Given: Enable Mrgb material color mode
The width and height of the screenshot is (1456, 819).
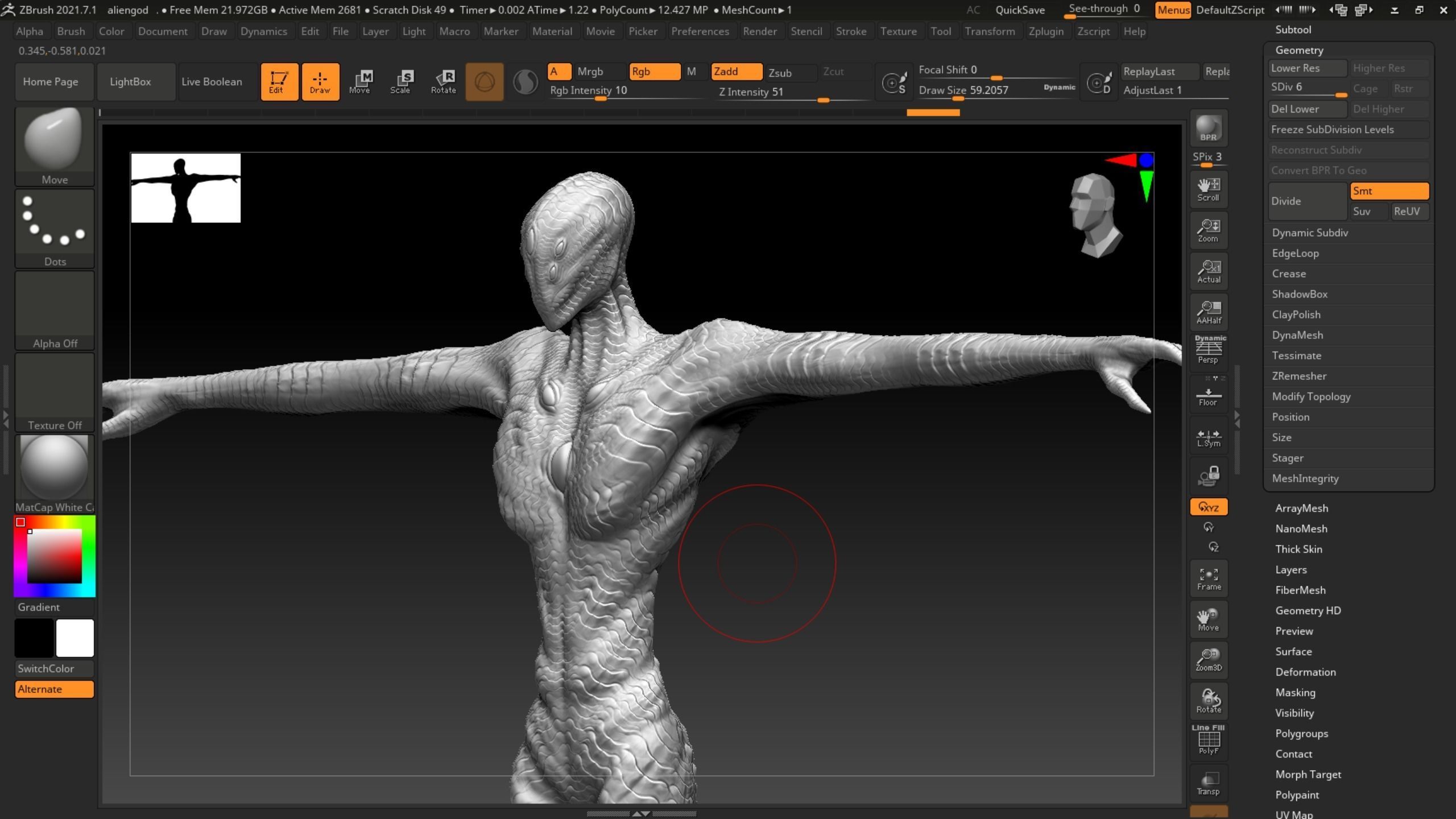Looking at the screenshot, I should (x=599, y=72).
